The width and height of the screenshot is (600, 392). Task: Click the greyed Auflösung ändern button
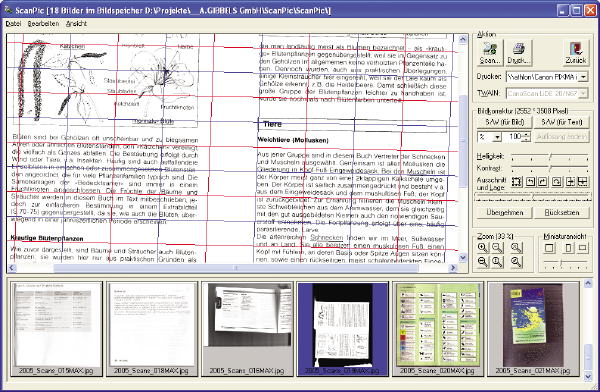561,137
